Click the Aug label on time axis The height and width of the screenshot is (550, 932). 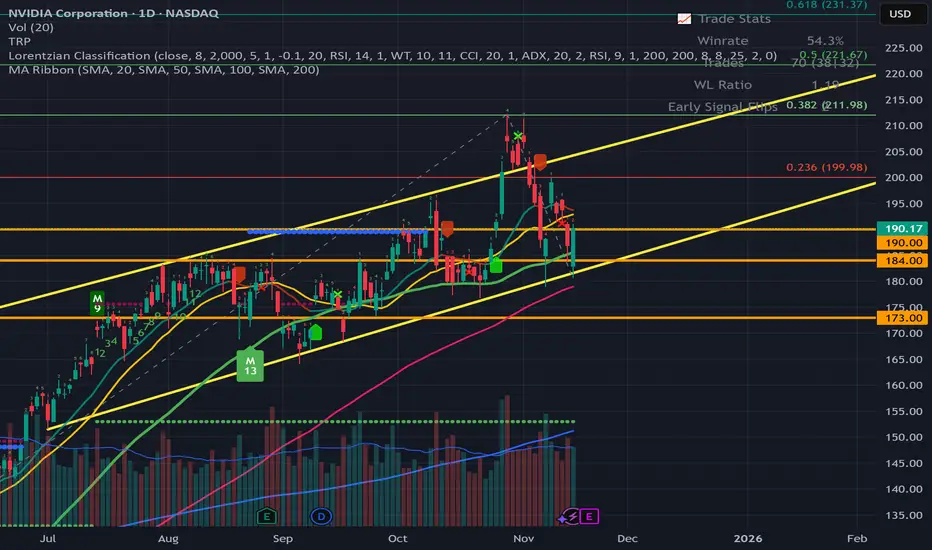pyautogui.click(x=168, y=539)
